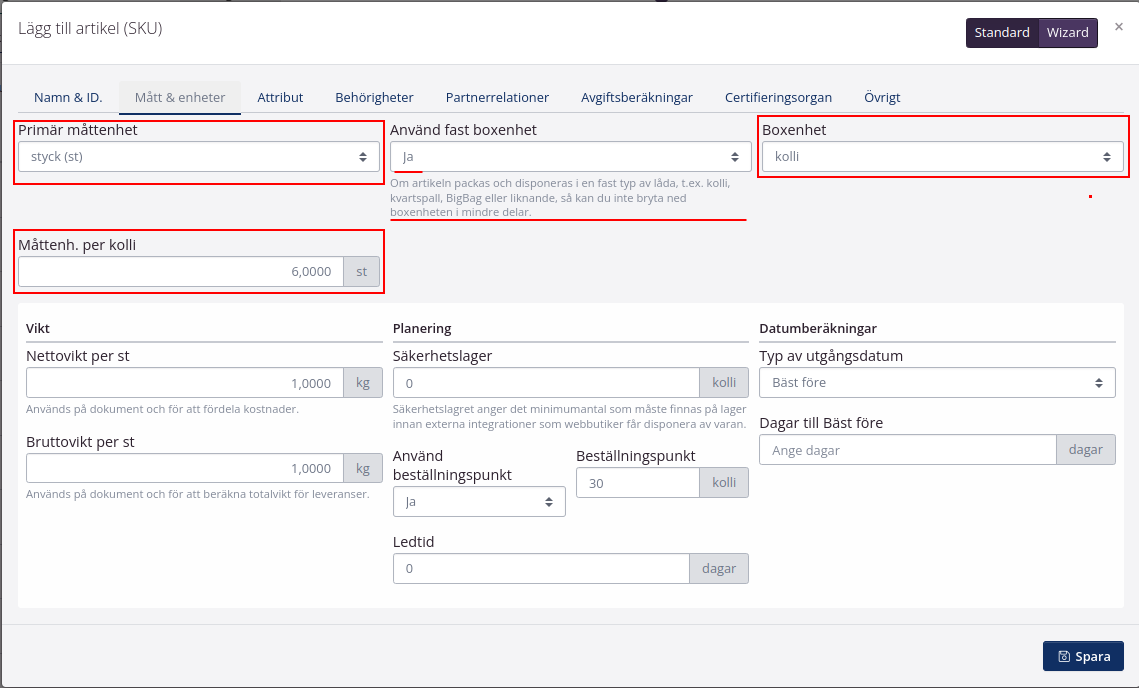Switch to the Certifieringsorgan tab
1139x688 pixels.
[x=778, y=98]
